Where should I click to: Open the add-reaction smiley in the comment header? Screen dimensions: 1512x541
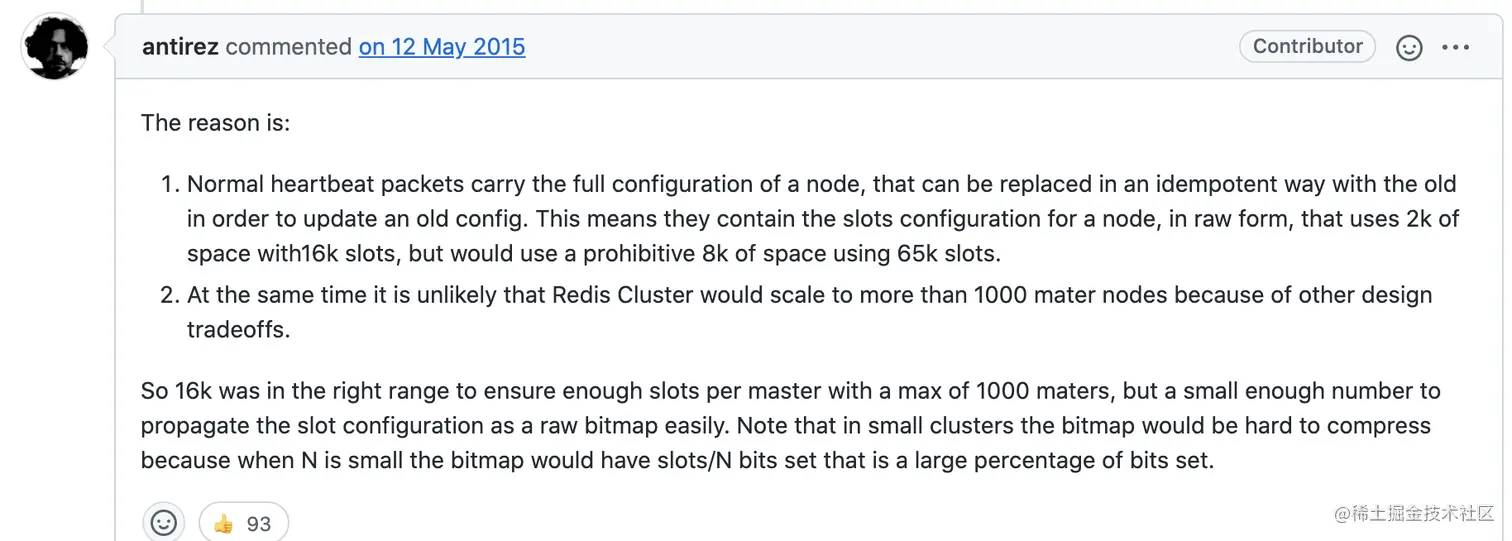(x=1409, y=48)
